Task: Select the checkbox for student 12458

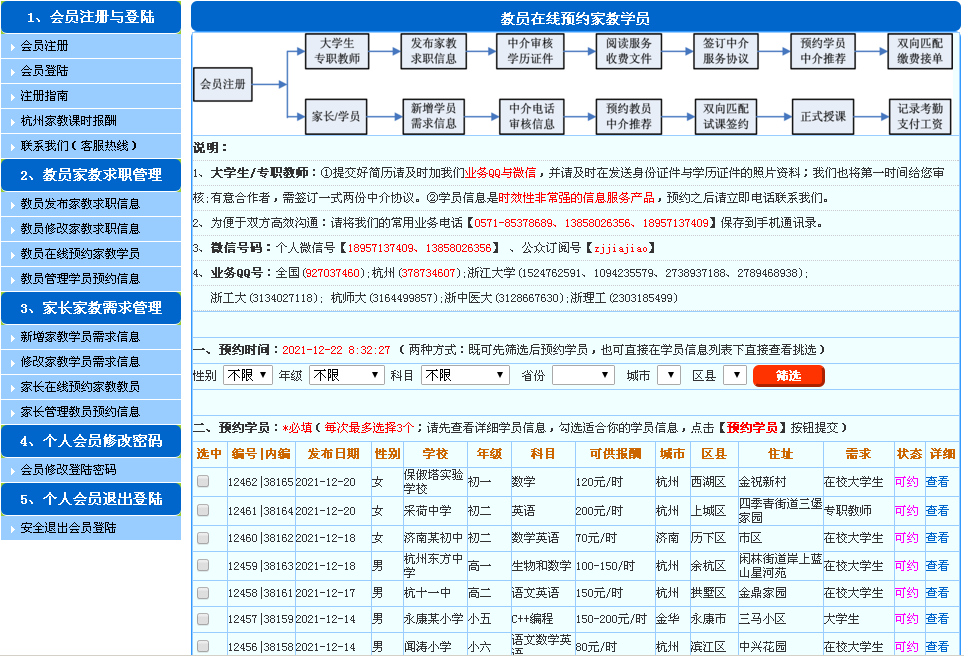Action: (203, 593)
